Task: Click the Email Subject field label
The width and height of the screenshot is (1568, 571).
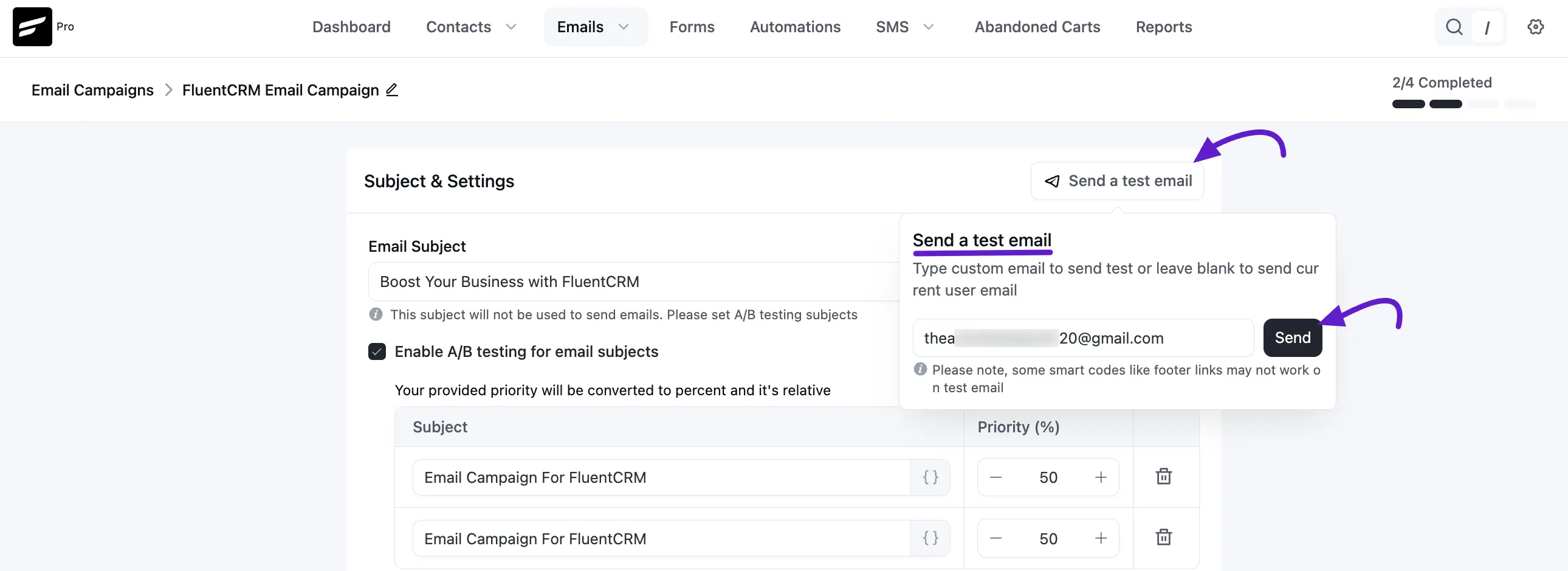Action: point(417,246)
